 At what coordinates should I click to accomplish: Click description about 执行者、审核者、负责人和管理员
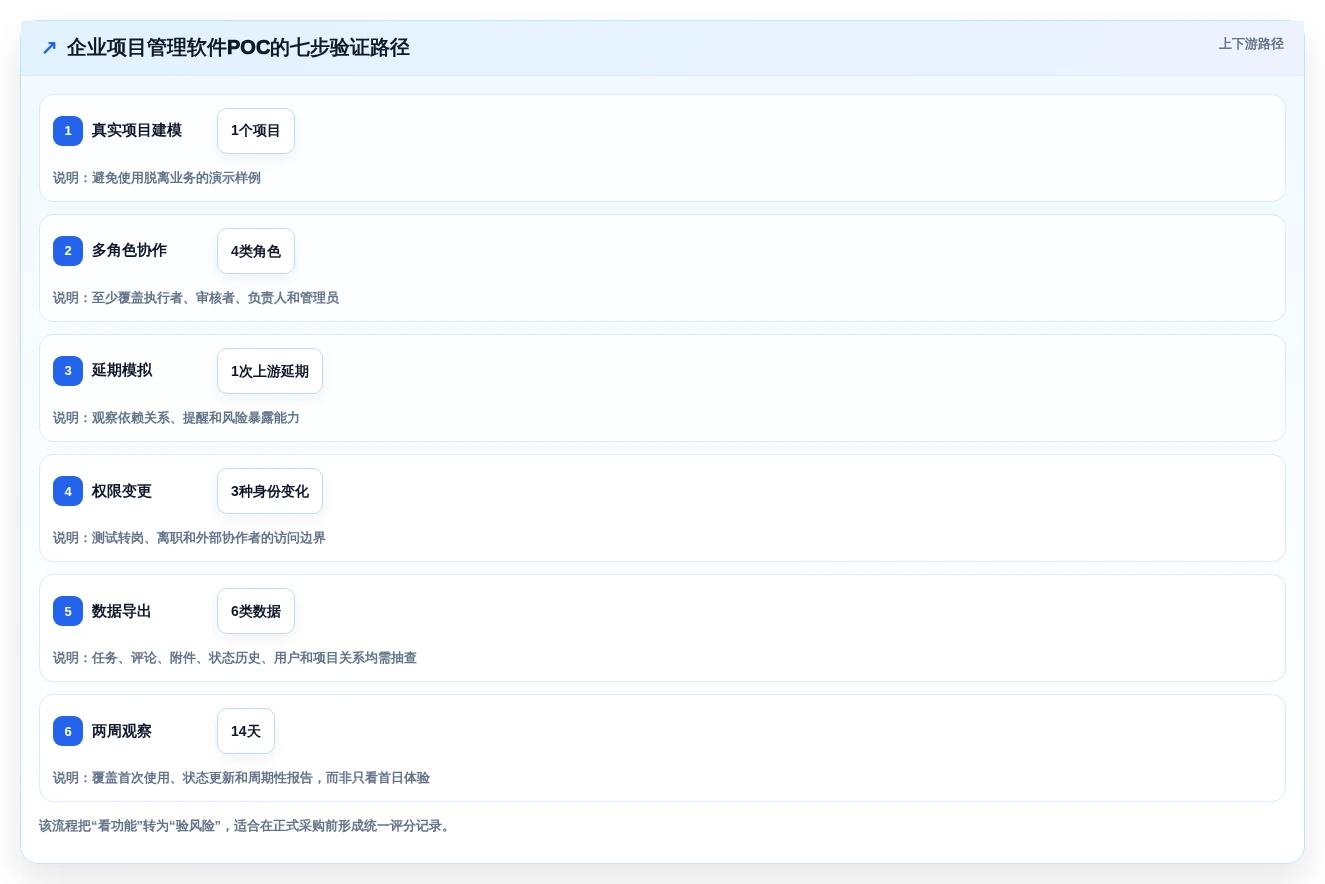(x=196, y=298)
